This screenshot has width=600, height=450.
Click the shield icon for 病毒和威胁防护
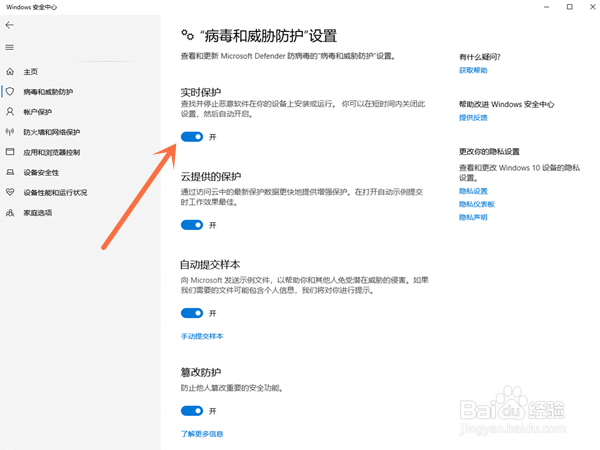10,91
